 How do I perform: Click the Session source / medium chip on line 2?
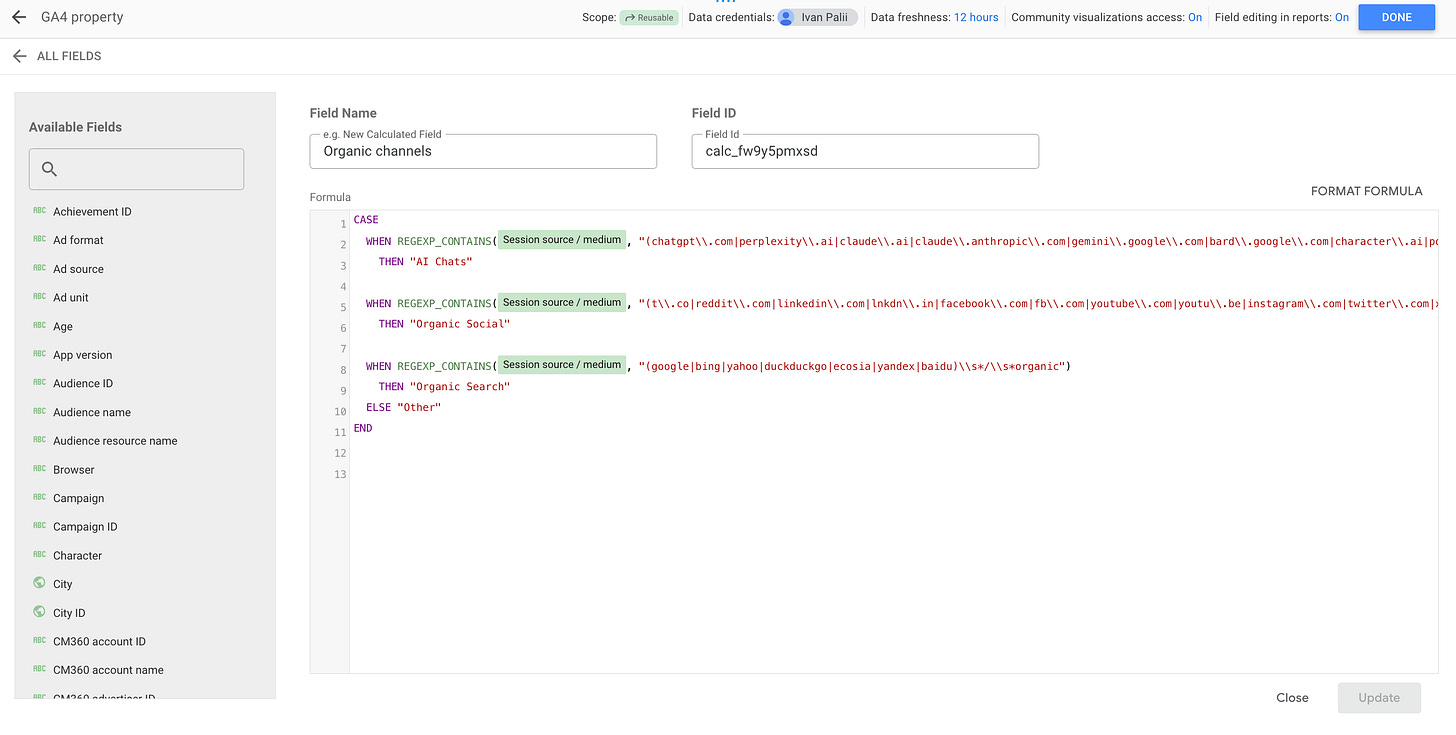[562, 240]
